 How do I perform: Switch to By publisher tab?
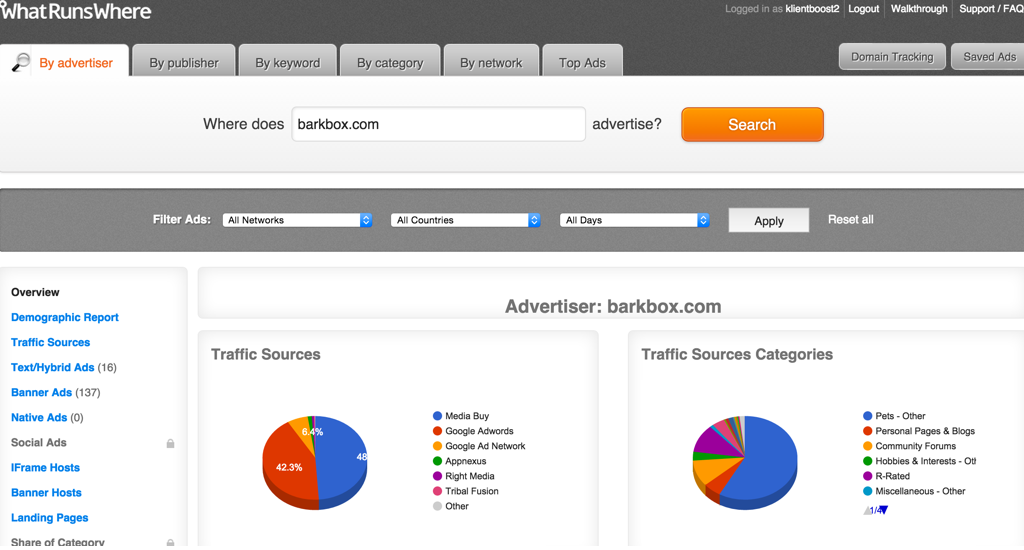tap(184, 61)
